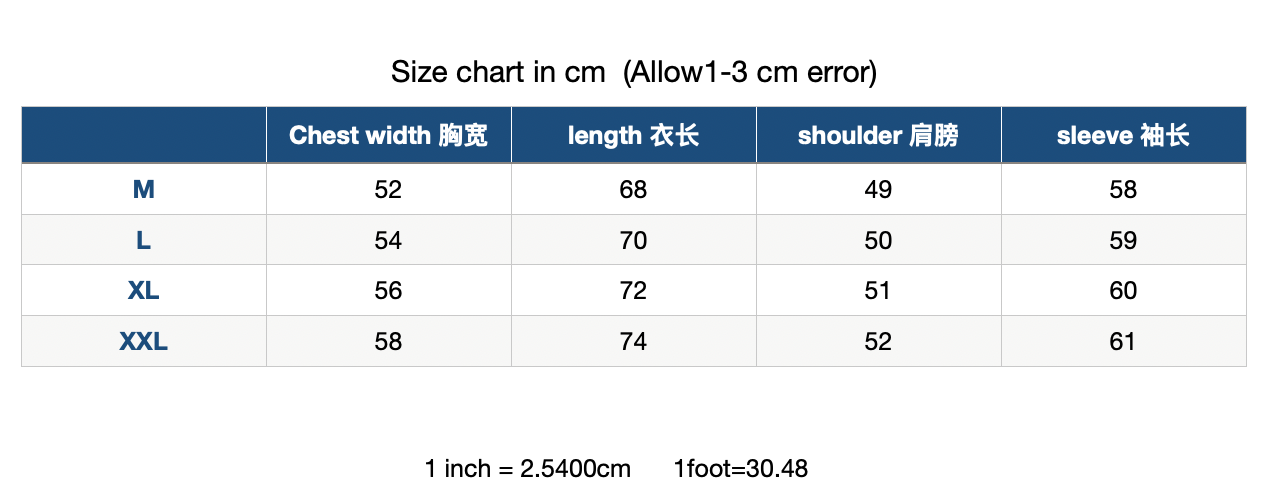Click the "1 inch = 2.5400cm" note
Image resolution: width=1280 pixels, height=500 pixels.
(x=527, y=468)
